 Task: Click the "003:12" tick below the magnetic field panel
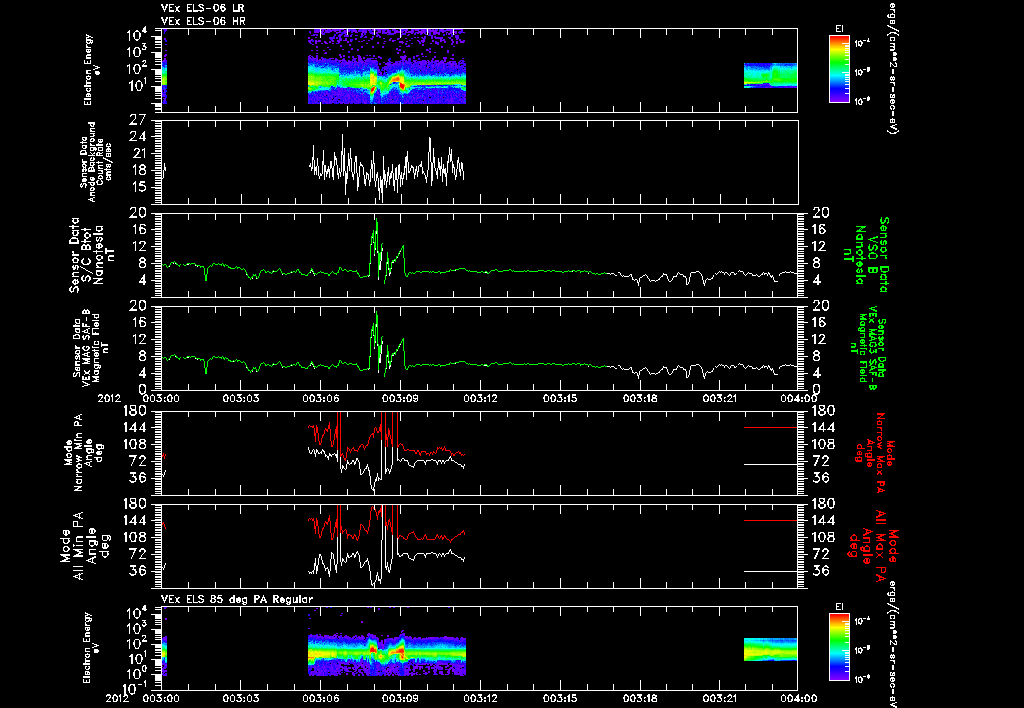[x=481, y=398]
